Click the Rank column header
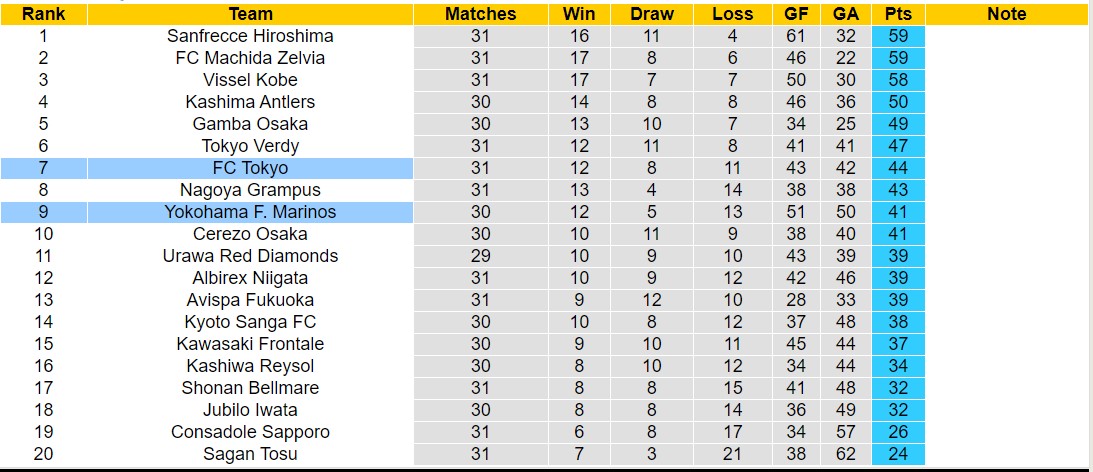The image size is (1093, 472). point(43,14)
